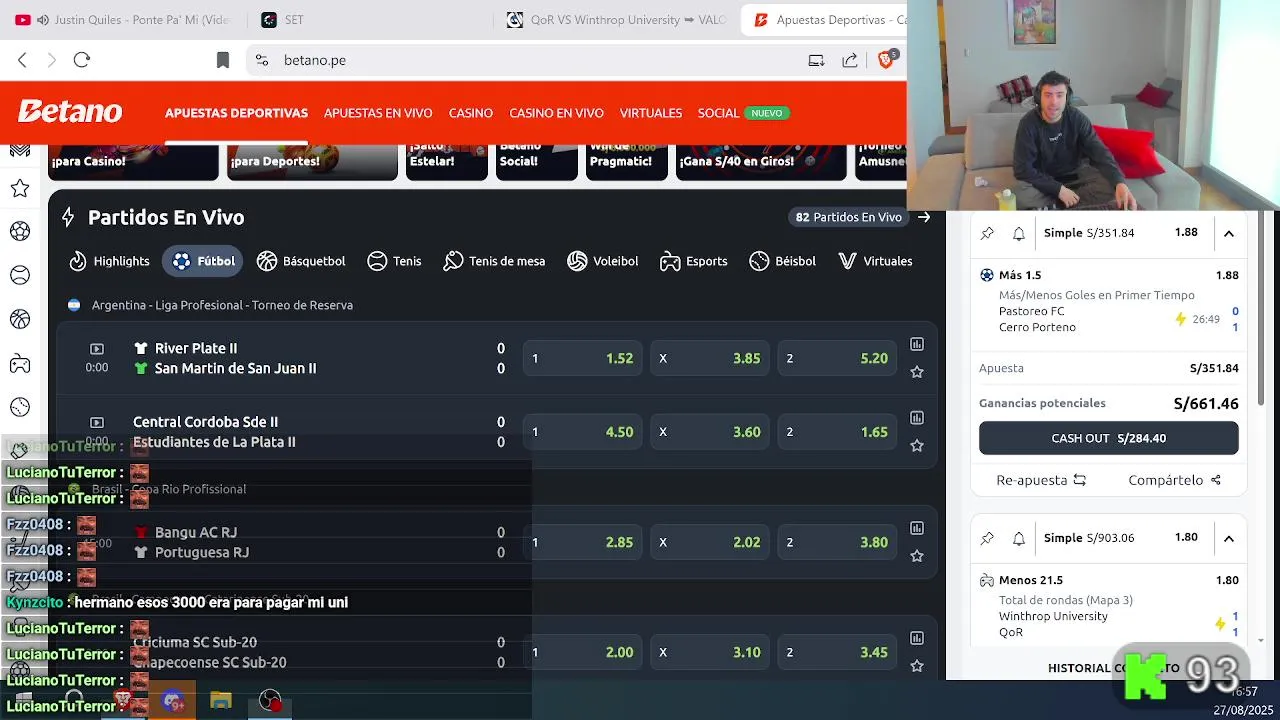
Task: Click the Betano logo
Action: (x=70, y=112)
